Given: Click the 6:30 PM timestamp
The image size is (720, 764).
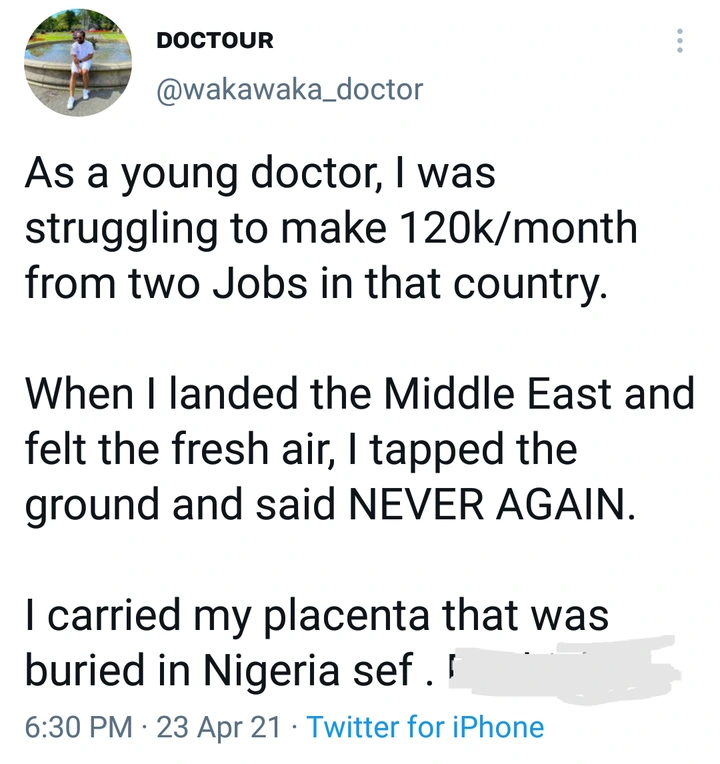Looking at the screenshot, I should click(x=78, y=727).
